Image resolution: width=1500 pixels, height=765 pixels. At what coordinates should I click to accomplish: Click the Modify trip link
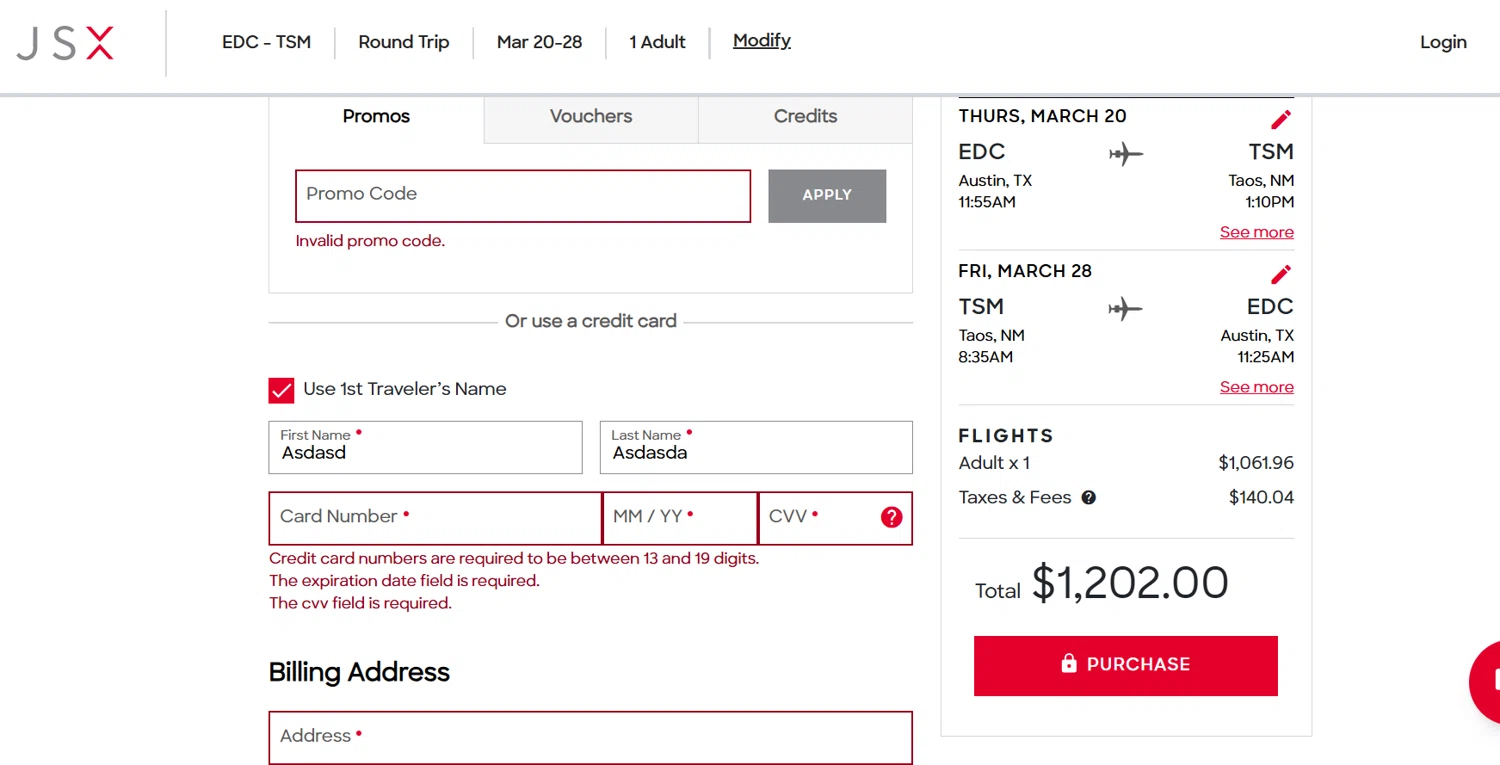[761, 41]
